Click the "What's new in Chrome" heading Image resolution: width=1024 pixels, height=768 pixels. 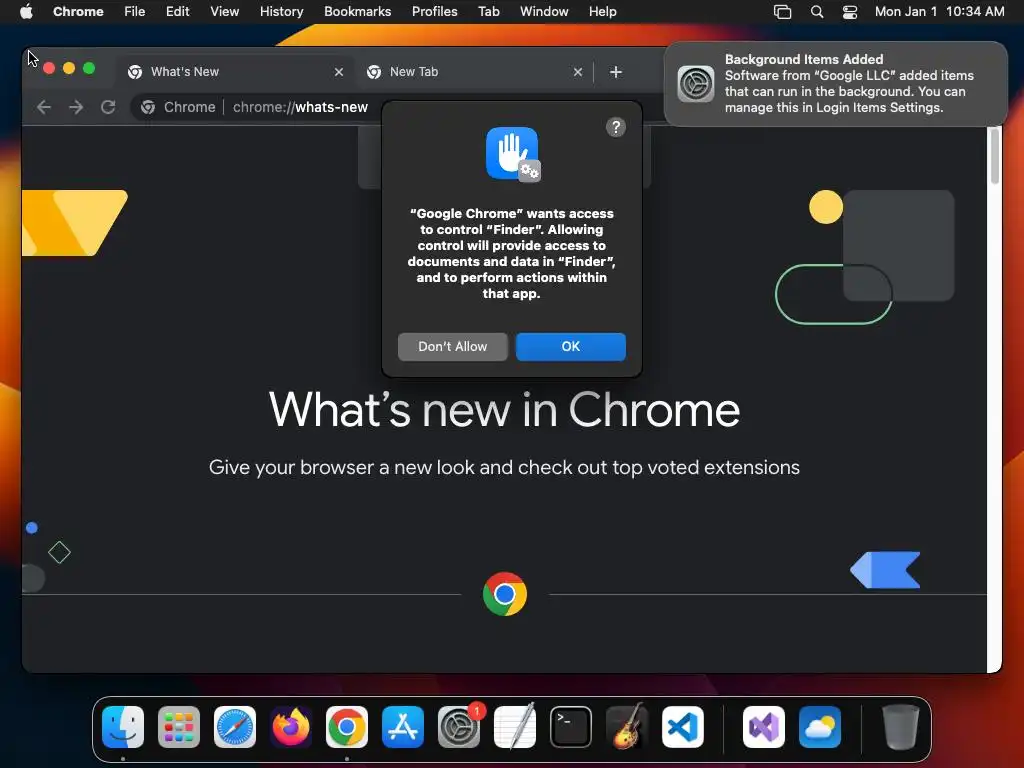point(504,410)
